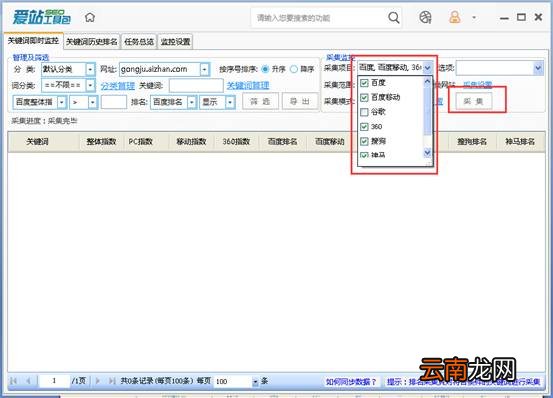Sort by 整体指数 column header
Screen dimensions: 553x398
pos(102,142)
